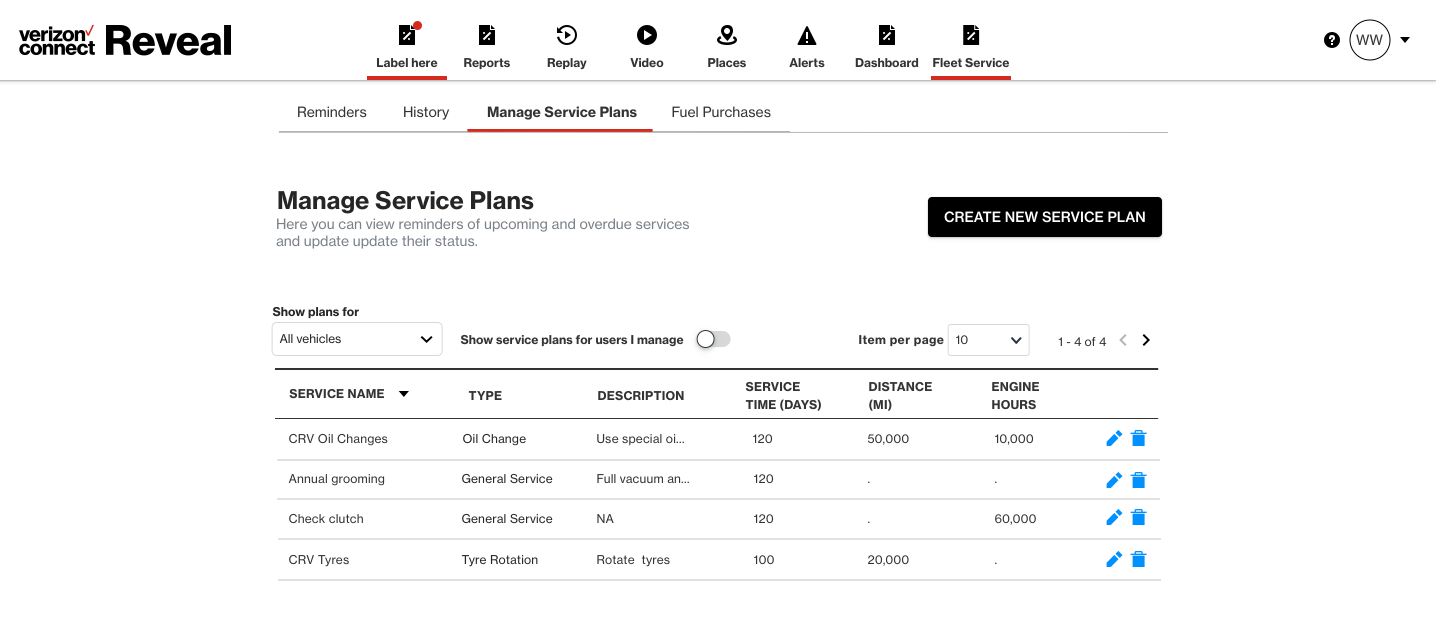Image resolution: width=1436 pixels, height=624 pixels.
Task: Click the Verizon Connect Reveal logo
Action: coord(125,40)
